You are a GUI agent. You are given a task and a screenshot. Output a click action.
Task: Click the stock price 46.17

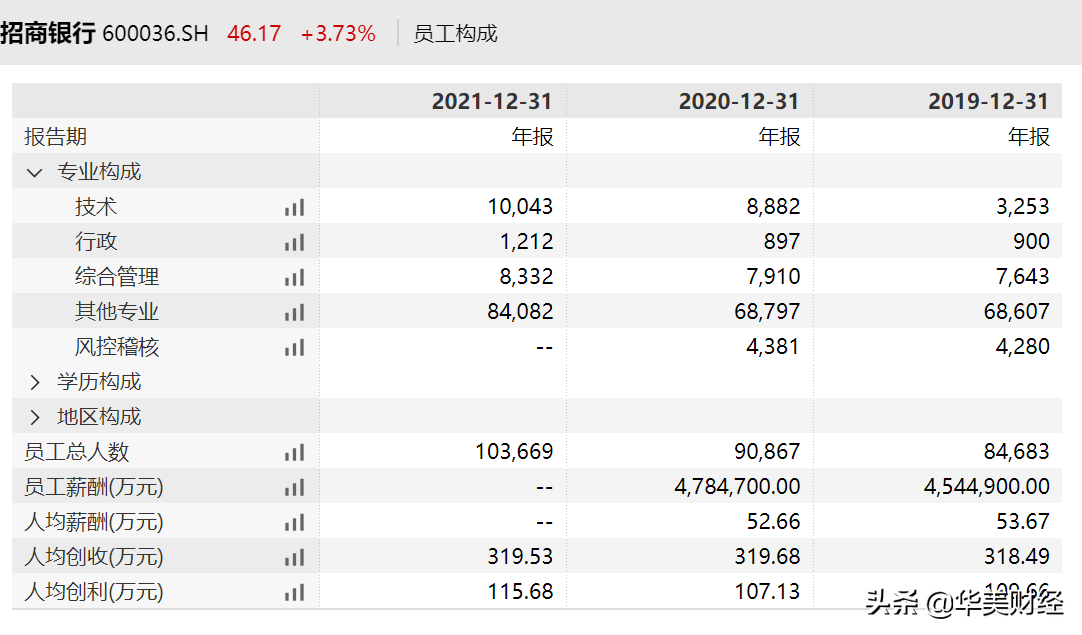click(254, 33)
